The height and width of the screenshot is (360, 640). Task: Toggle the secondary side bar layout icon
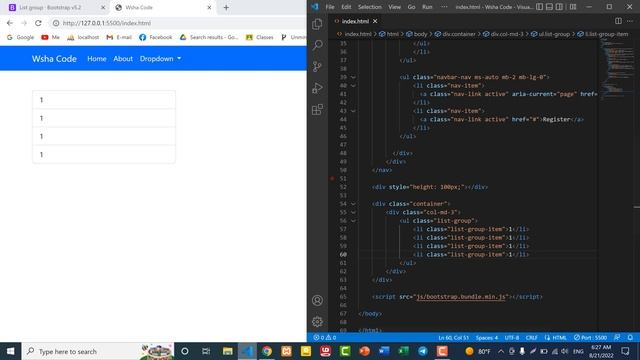(559, 7)
